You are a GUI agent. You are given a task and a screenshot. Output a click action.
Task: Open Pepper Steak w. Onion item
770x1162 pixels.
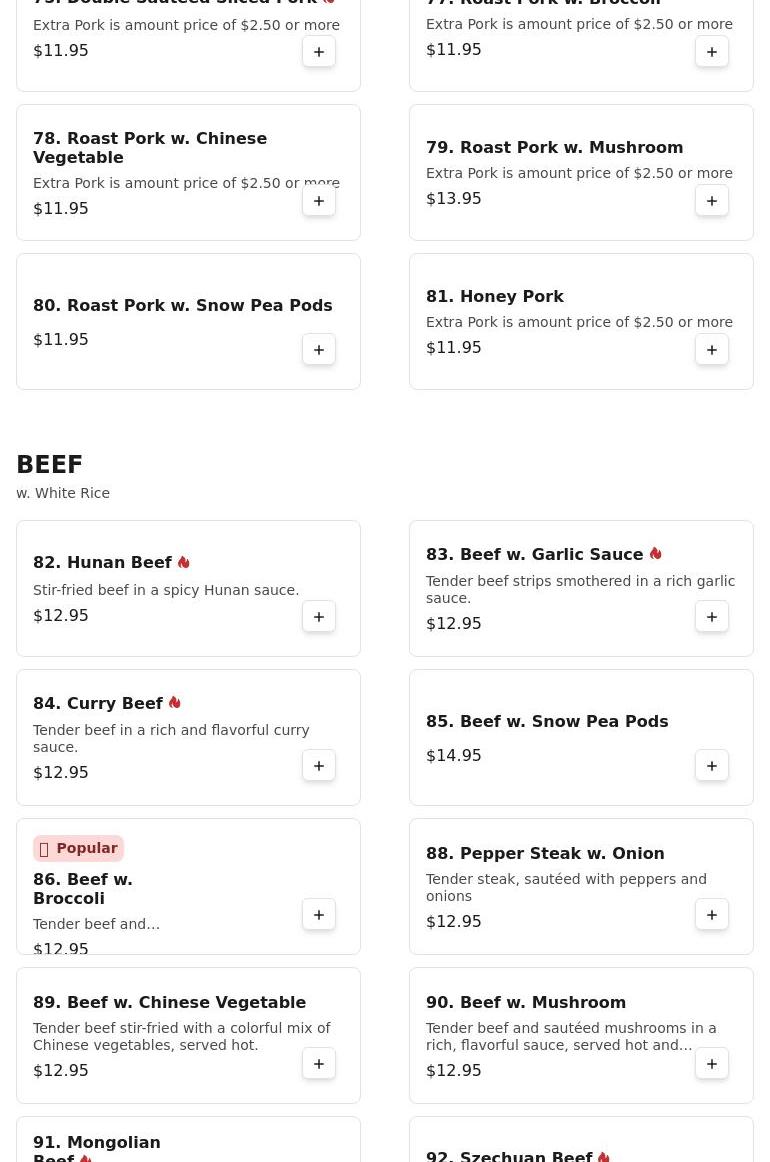point(545,854)
